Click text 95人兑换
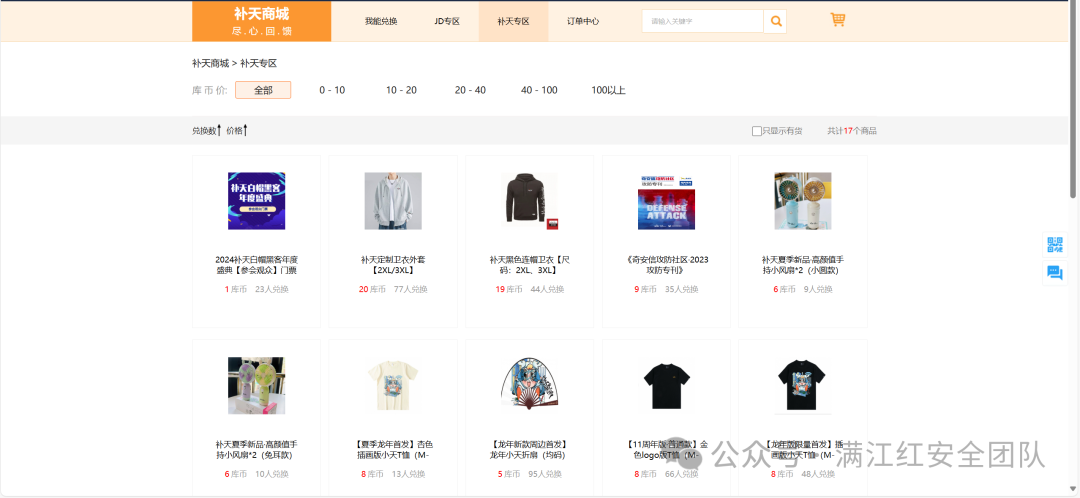1080x498 pixels. pos(545,474)
